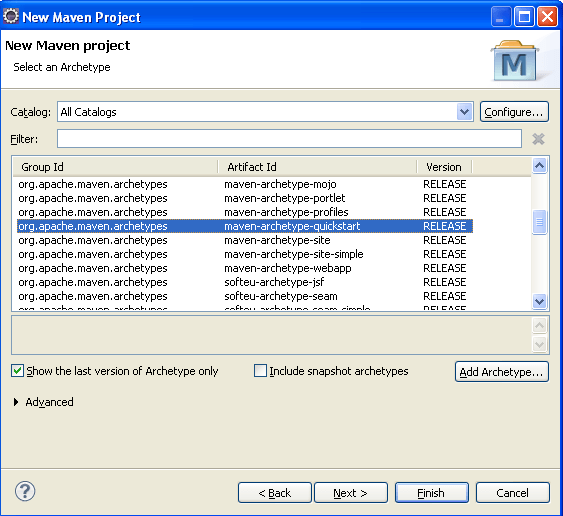Screen dimensions: 563x516
Task: Go to previous page with Back button
Action: (275, 493)
